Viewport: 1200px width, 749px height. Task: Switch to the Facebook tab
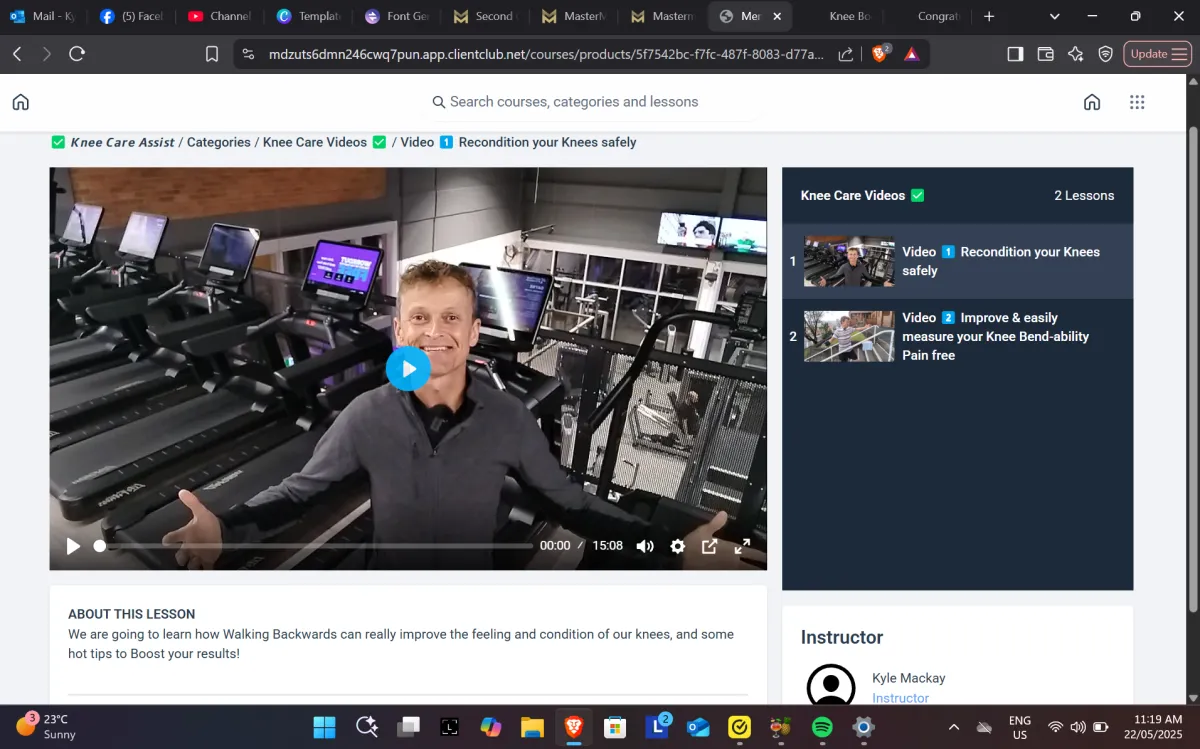pos(132,16)
